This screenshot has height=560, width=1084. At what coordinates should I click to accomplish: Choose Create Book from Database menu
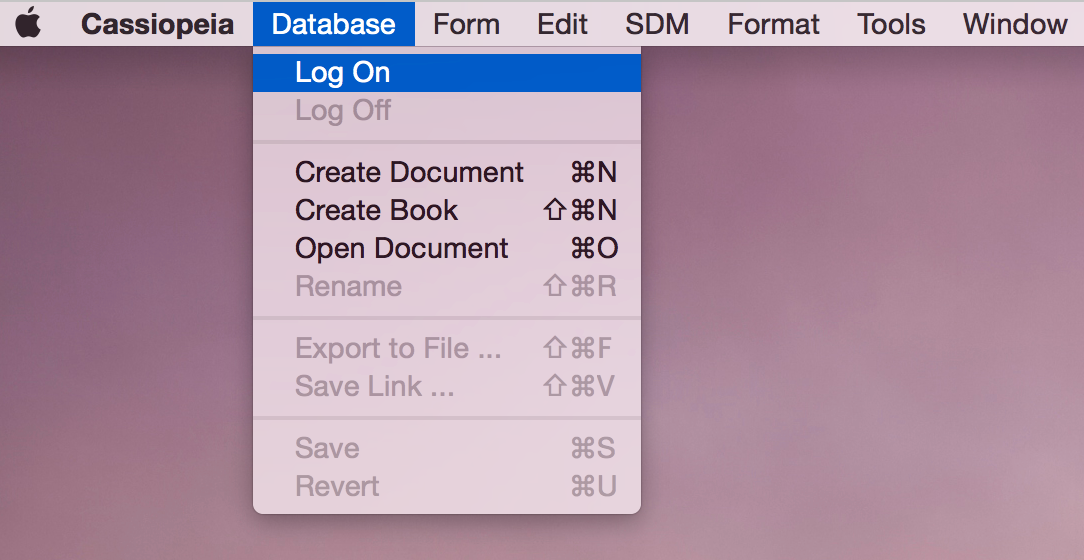click(447, 210)
